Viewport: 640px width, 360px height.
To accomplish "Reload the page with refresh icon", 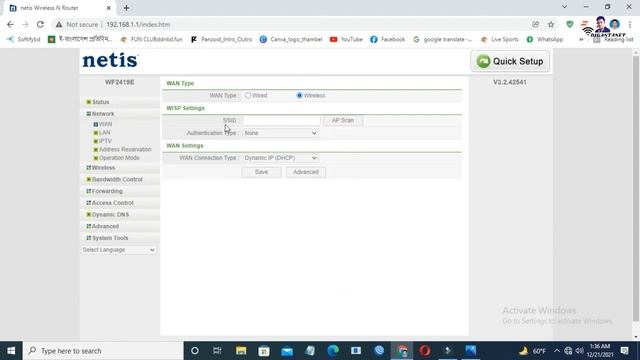I will coord(40,24).
